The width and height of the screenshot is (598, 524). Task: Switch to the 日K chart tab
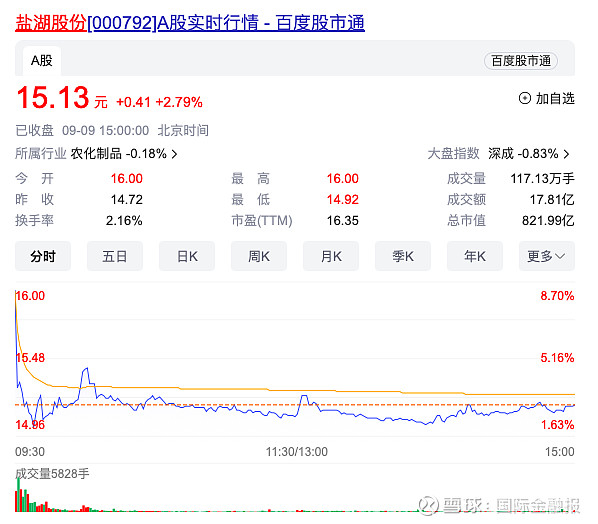click(187, 256)
